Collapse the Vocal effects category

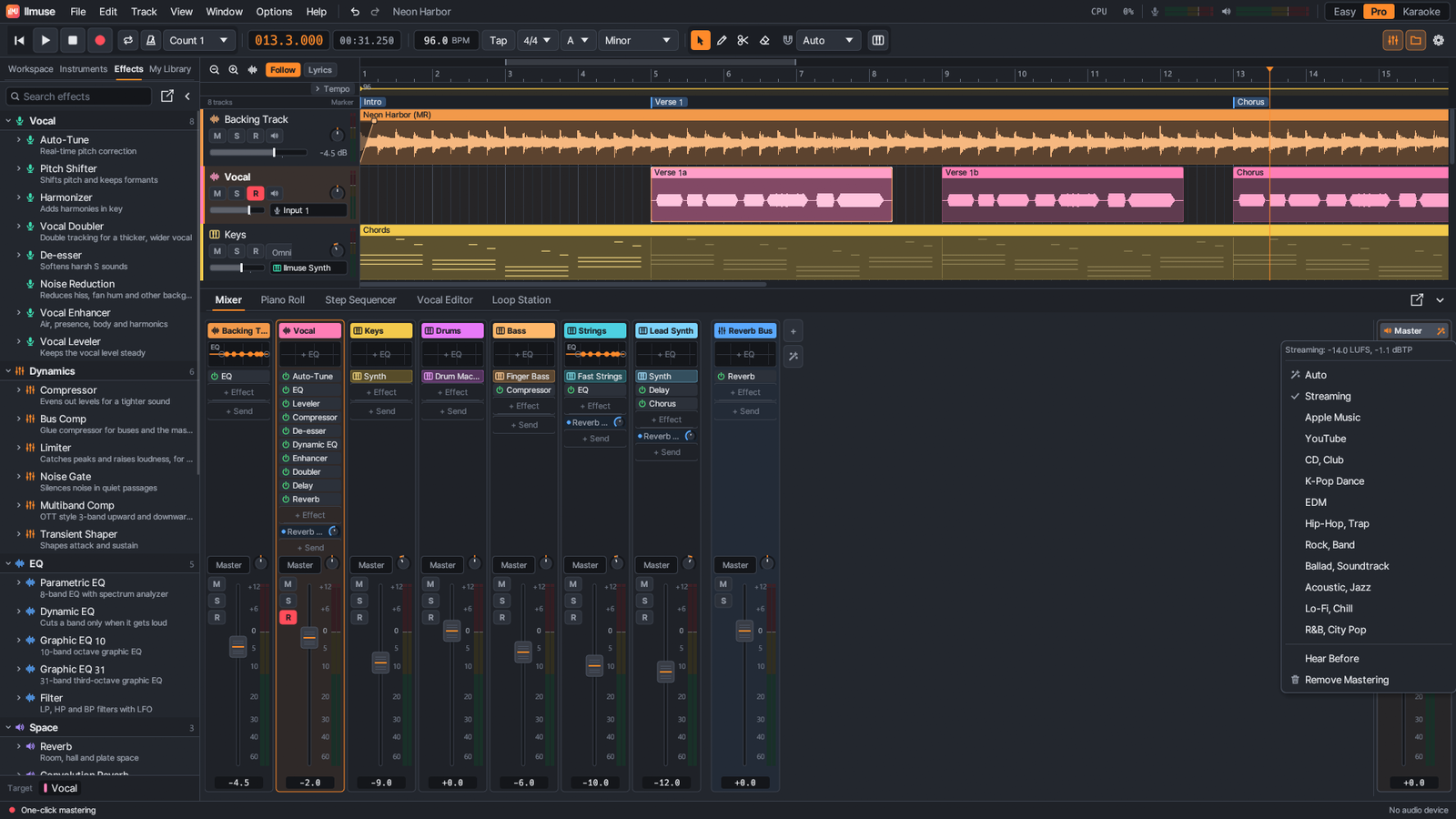click(8, 121)
